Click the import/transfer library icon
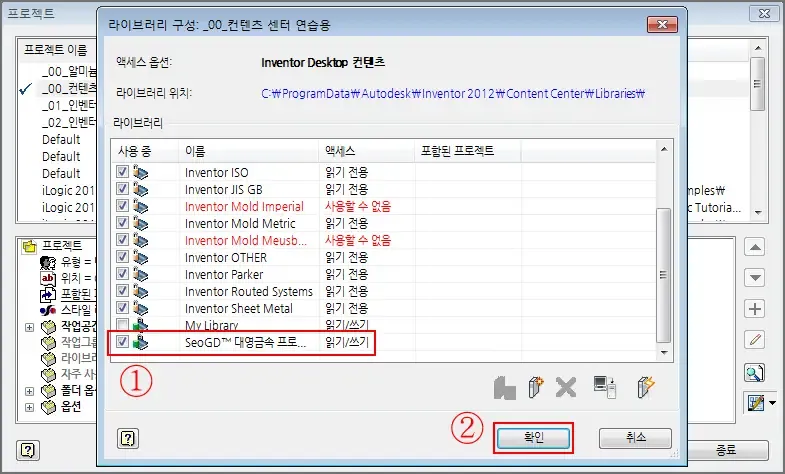Screen dimensions: 785x474 (605, 387)
